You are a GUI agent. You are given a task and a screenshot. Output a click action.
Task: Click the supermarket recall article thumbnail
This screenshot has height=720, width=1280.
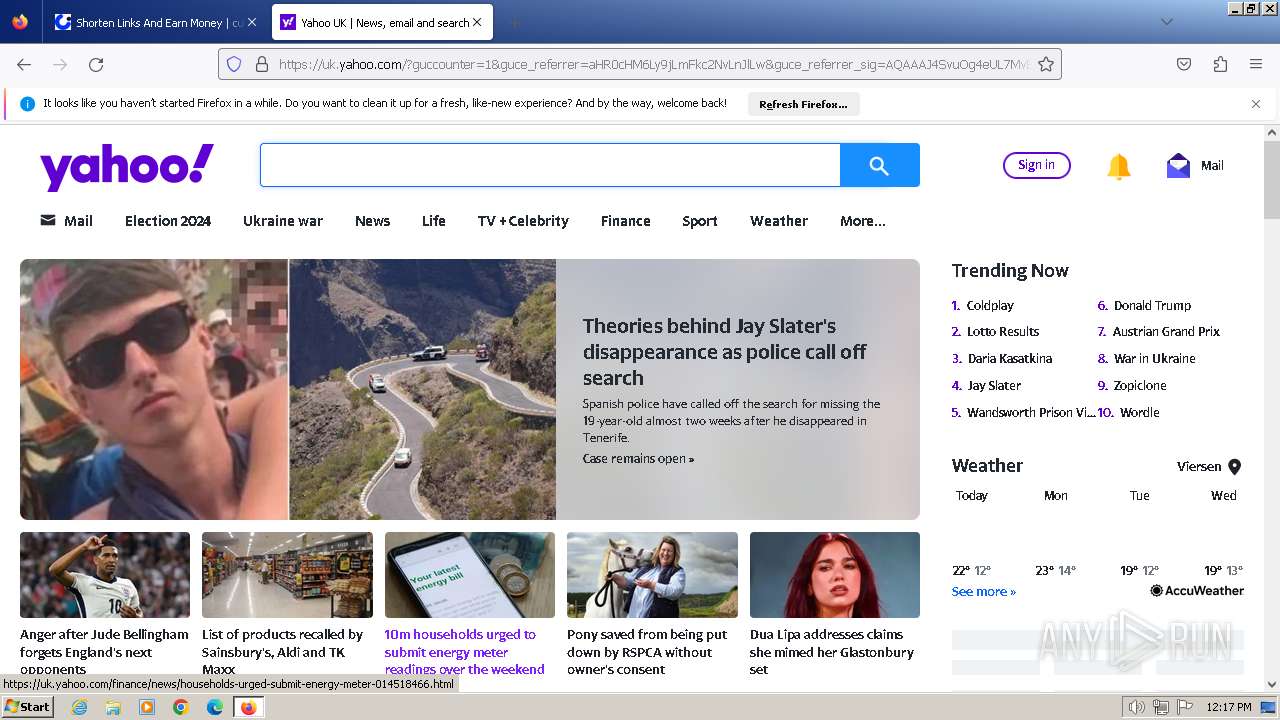coord(287,575)
